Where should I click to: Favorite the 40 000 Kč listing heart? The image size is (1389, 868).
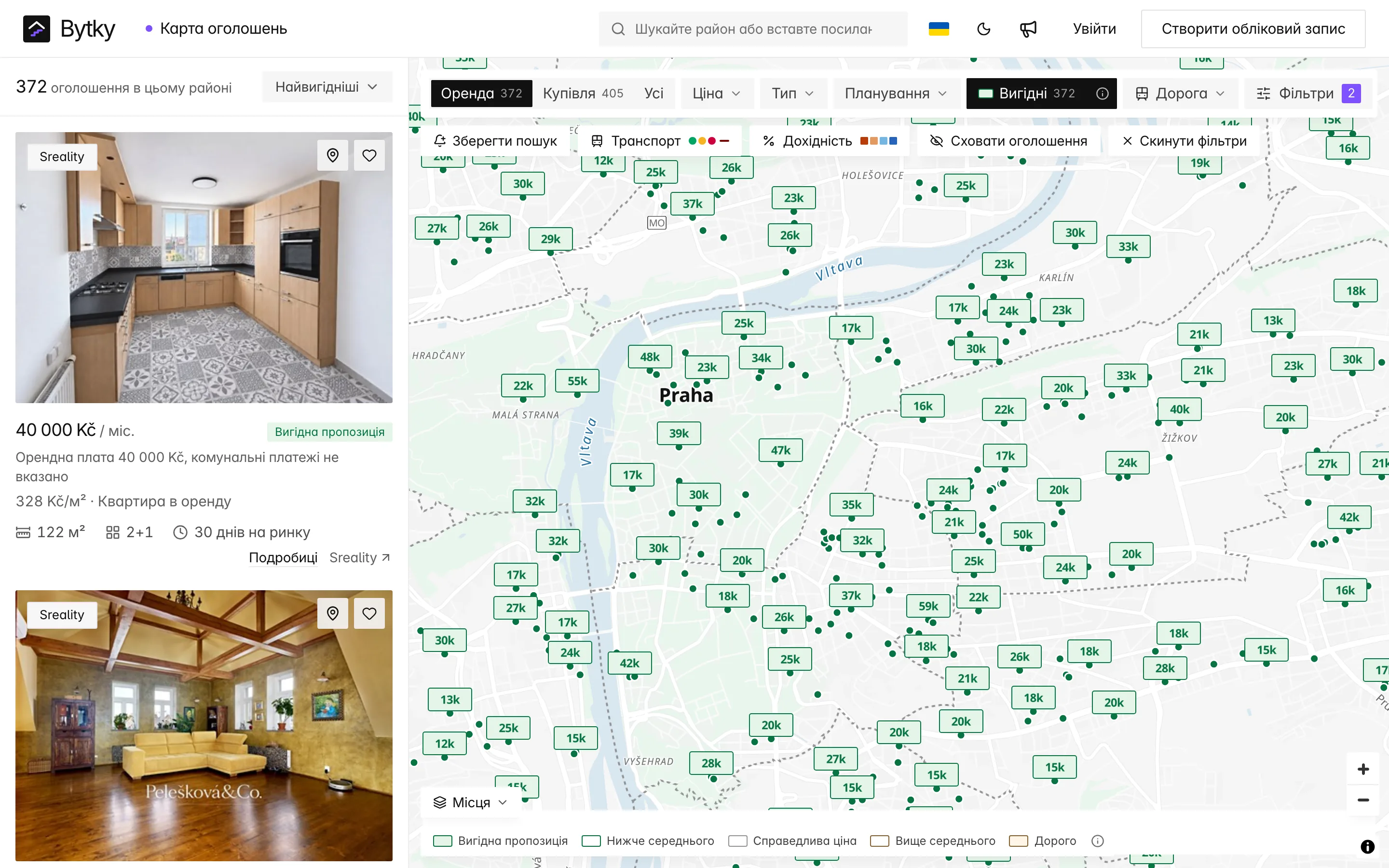pyautogui.click(x=369, y=155)
